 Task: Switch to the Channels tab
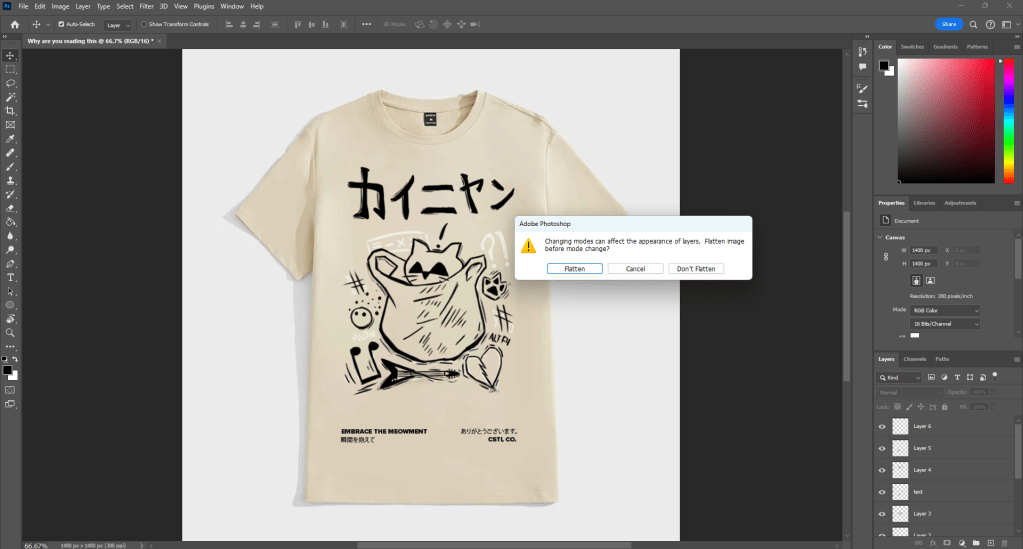point(914,359)
